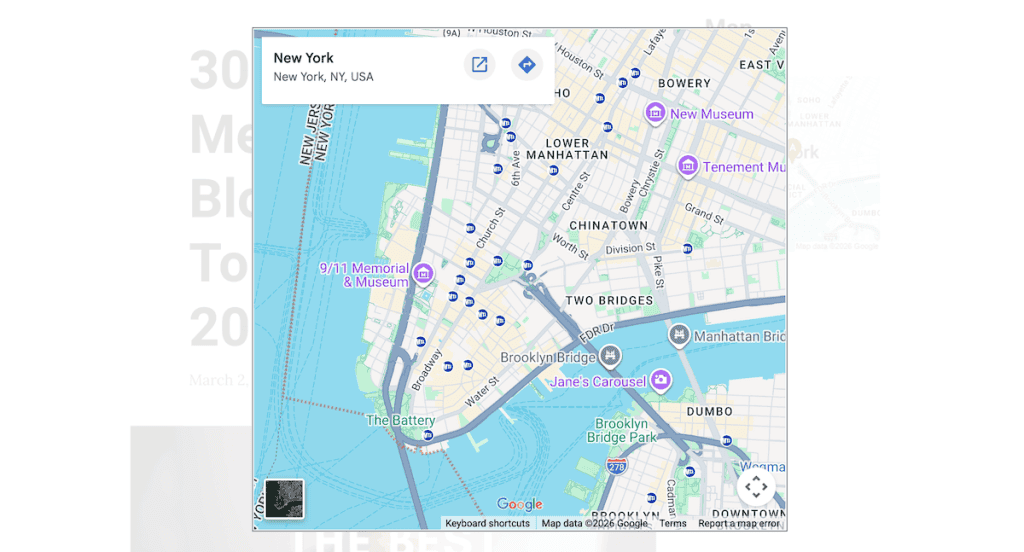Image resolution: width=1024 pixels, height=552 pixels.
Task: Click the DUMBO neighborhood label
Action: coord(710,412)
